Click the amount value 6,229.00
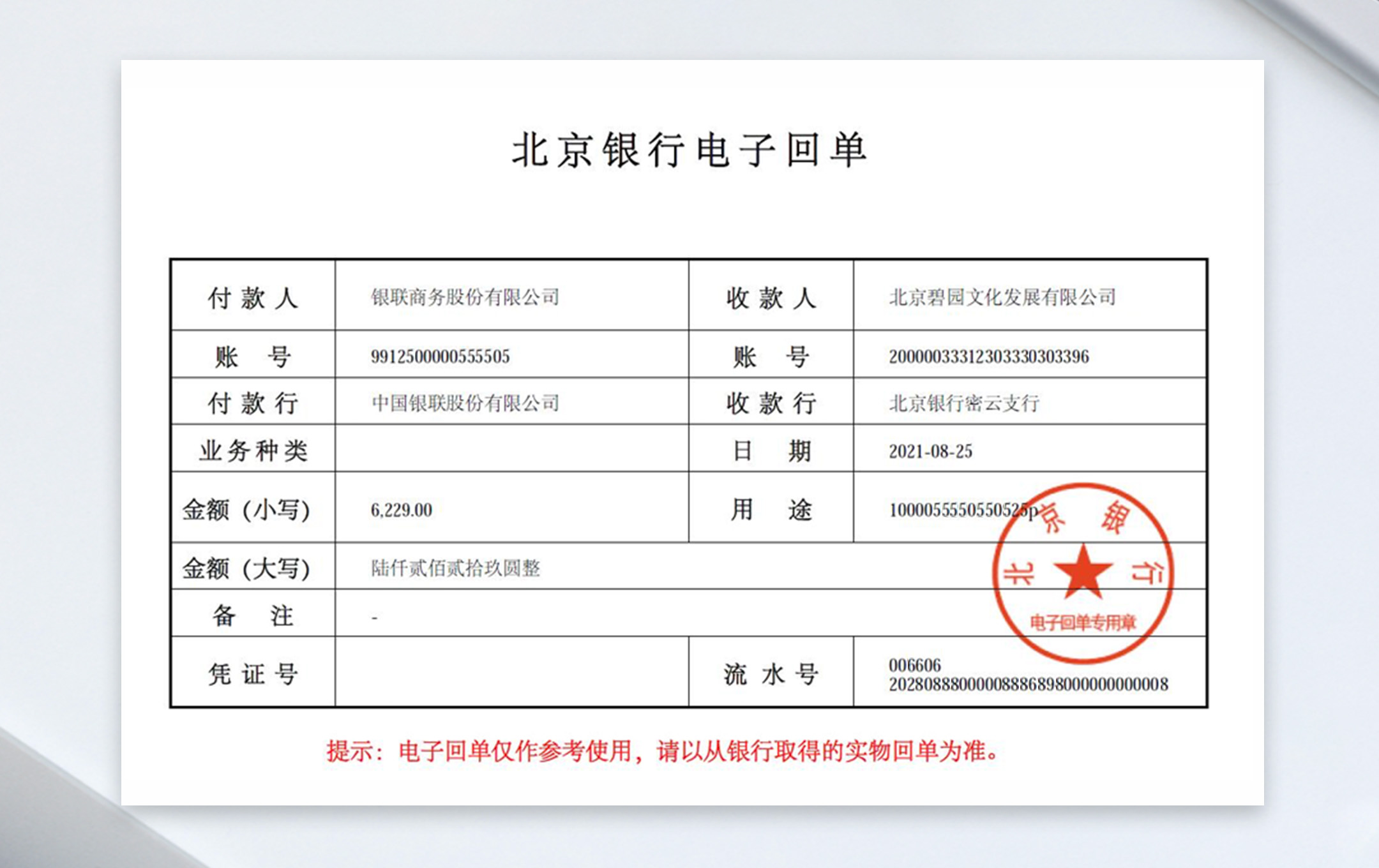 402,510
